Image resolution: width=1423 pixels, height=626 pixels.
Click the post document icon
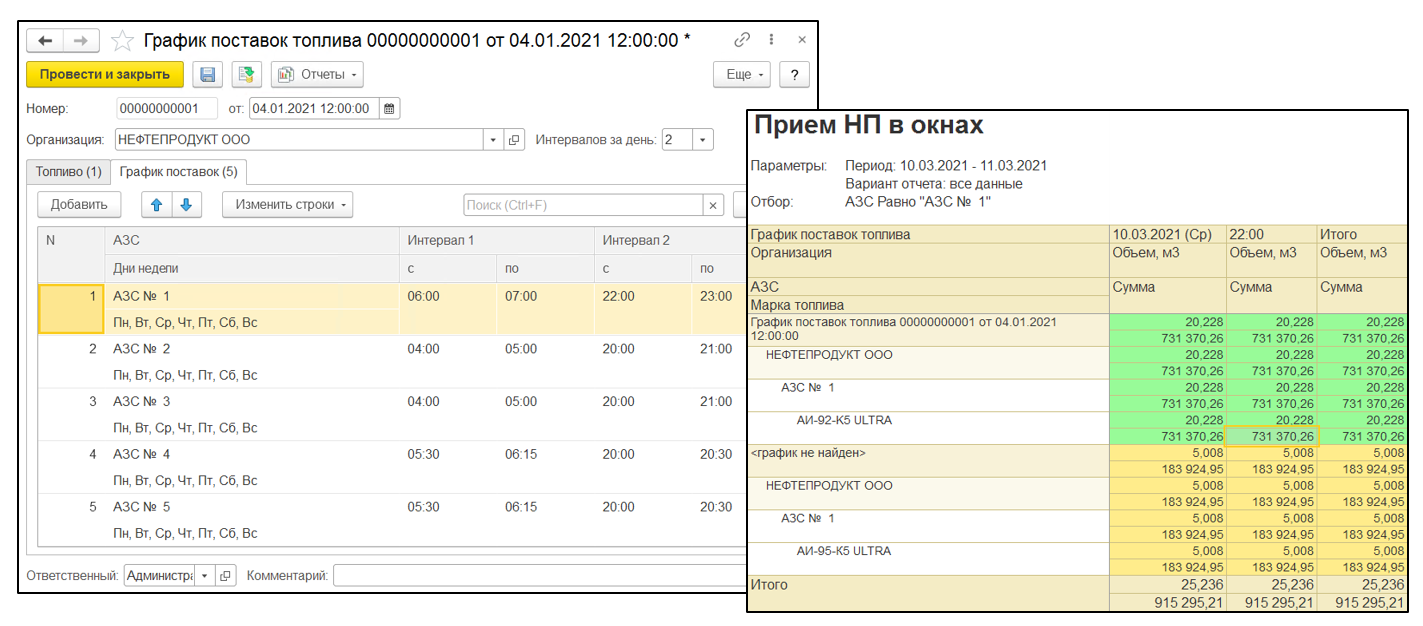[246, 75]
